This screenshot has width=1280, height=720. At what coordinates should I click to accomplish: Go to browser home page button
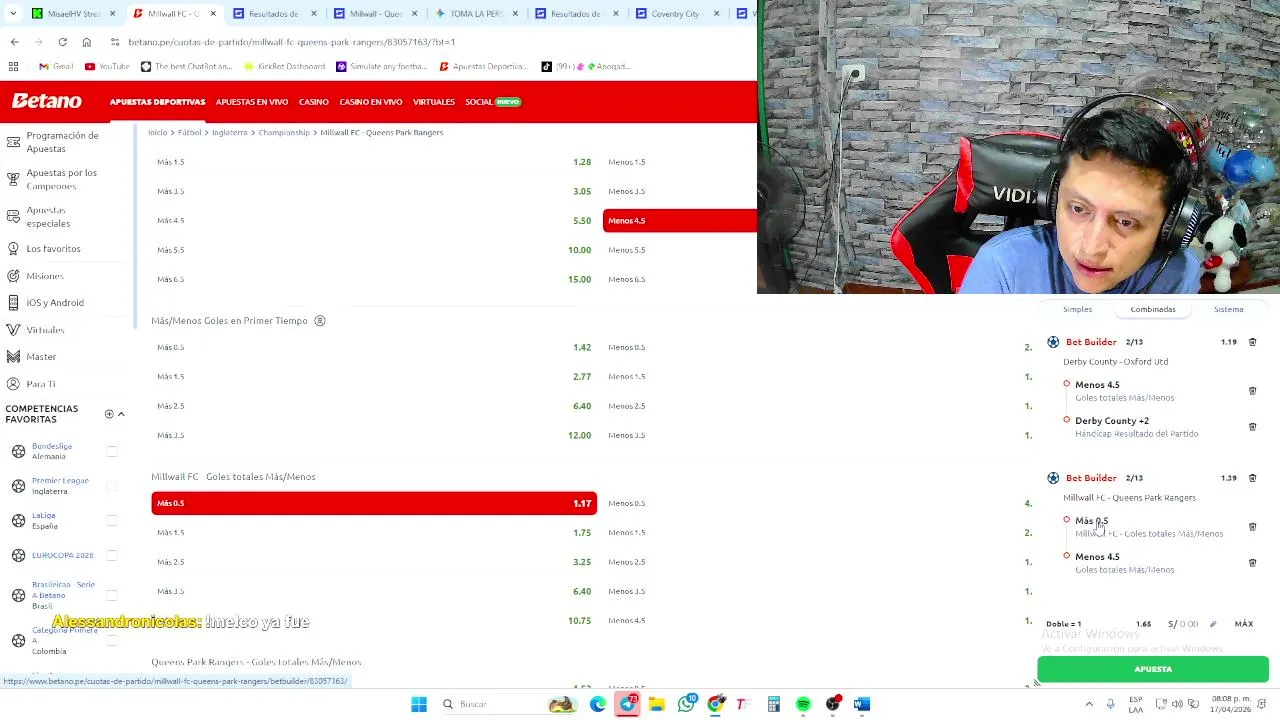(x=87, y=42)
